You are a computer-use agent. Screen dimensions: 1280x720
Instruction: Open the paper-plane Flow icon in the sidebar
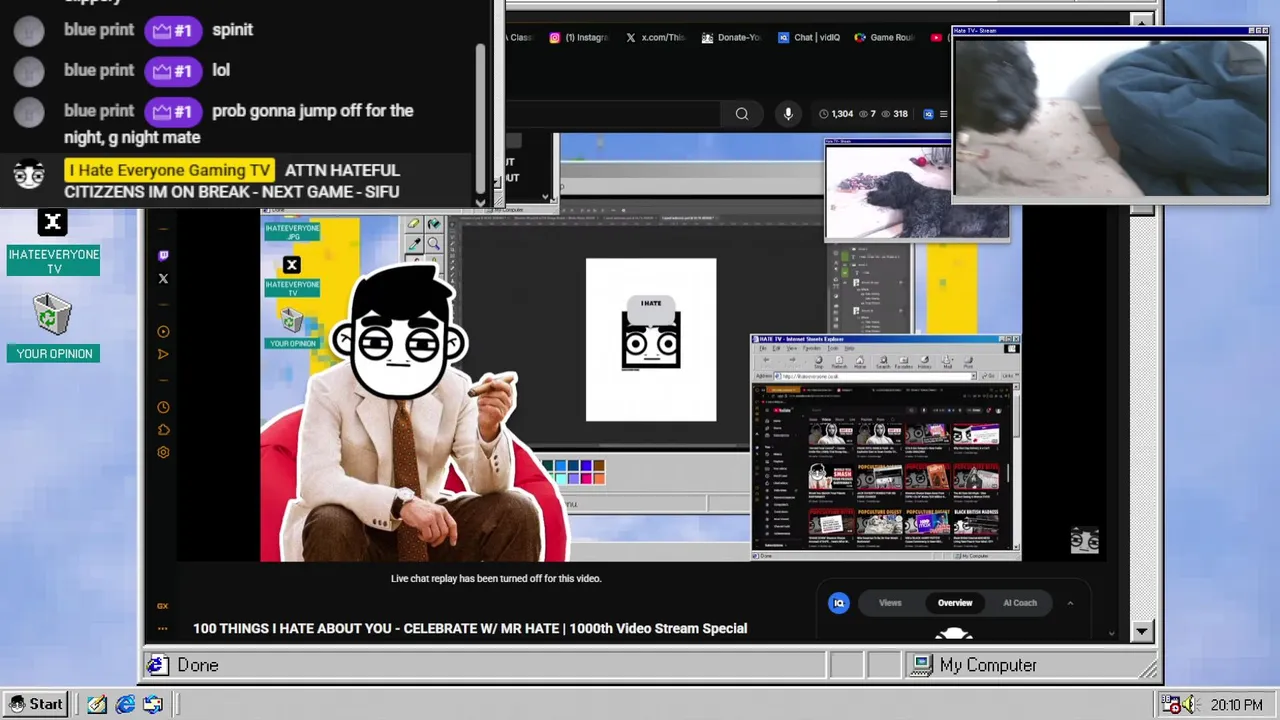pos(163,354)
